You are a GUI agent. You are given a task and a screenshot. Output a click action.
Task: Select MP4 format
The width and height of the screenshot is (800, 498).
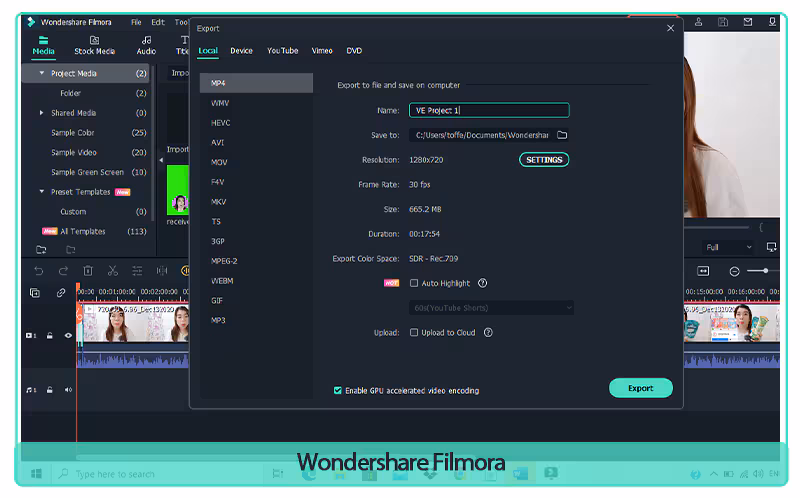click(256, 83)
